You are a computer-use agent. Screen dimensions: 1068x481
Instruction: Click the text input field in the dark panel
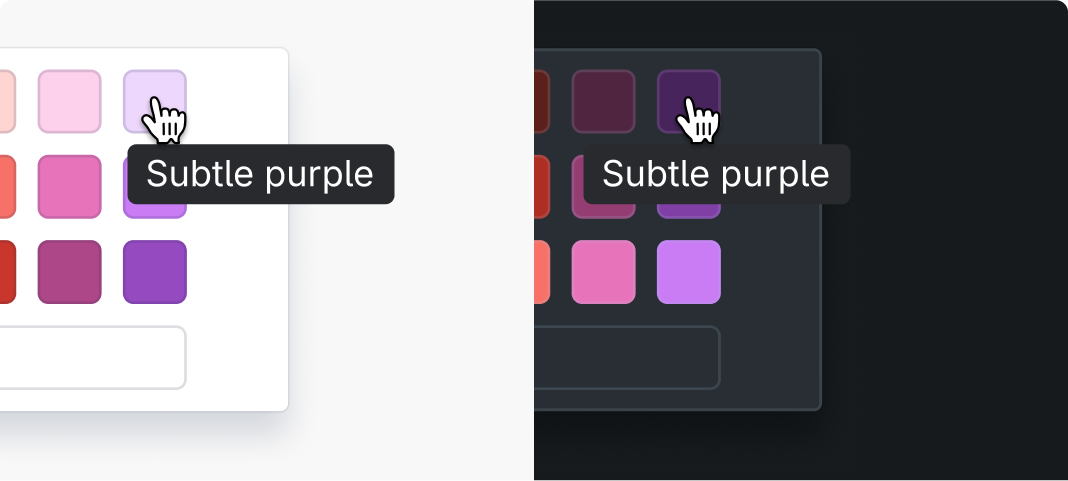pos(627,357)
